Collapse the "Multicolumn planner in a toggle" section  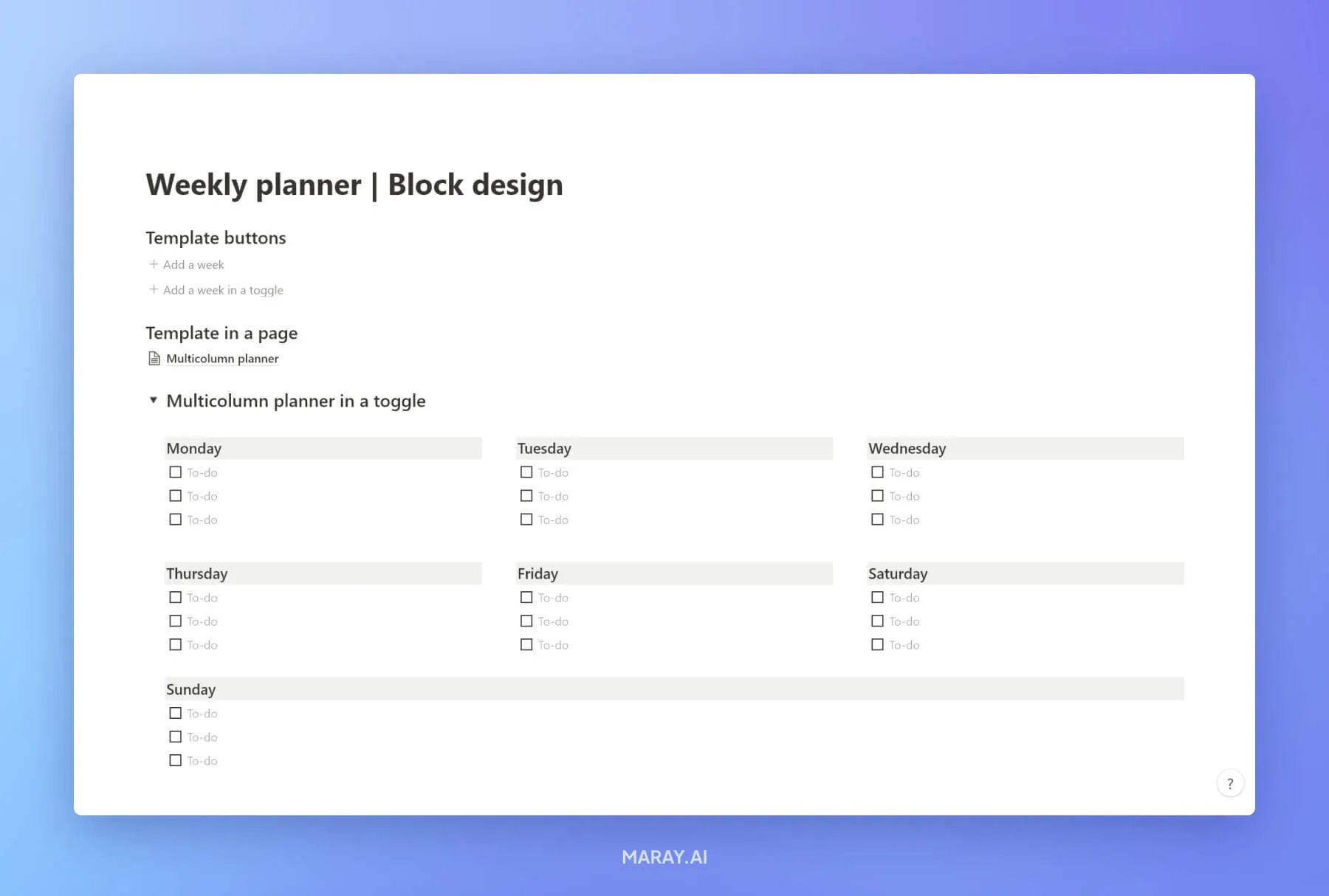pos(153,400)
